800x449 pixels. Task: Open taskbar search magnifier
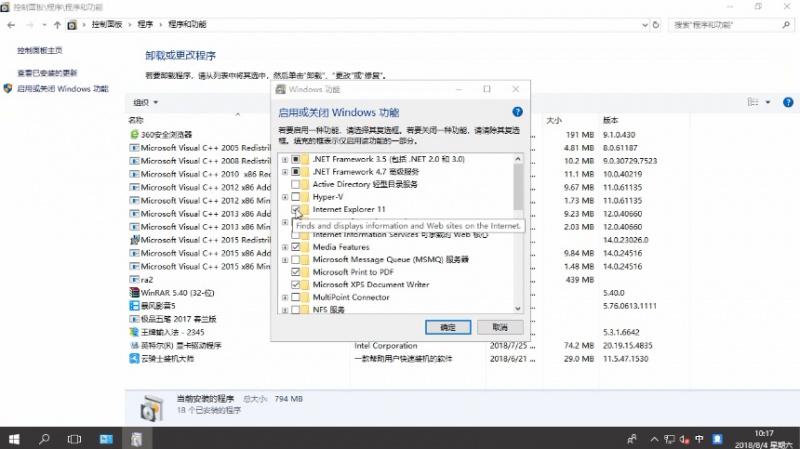point(44,439)
